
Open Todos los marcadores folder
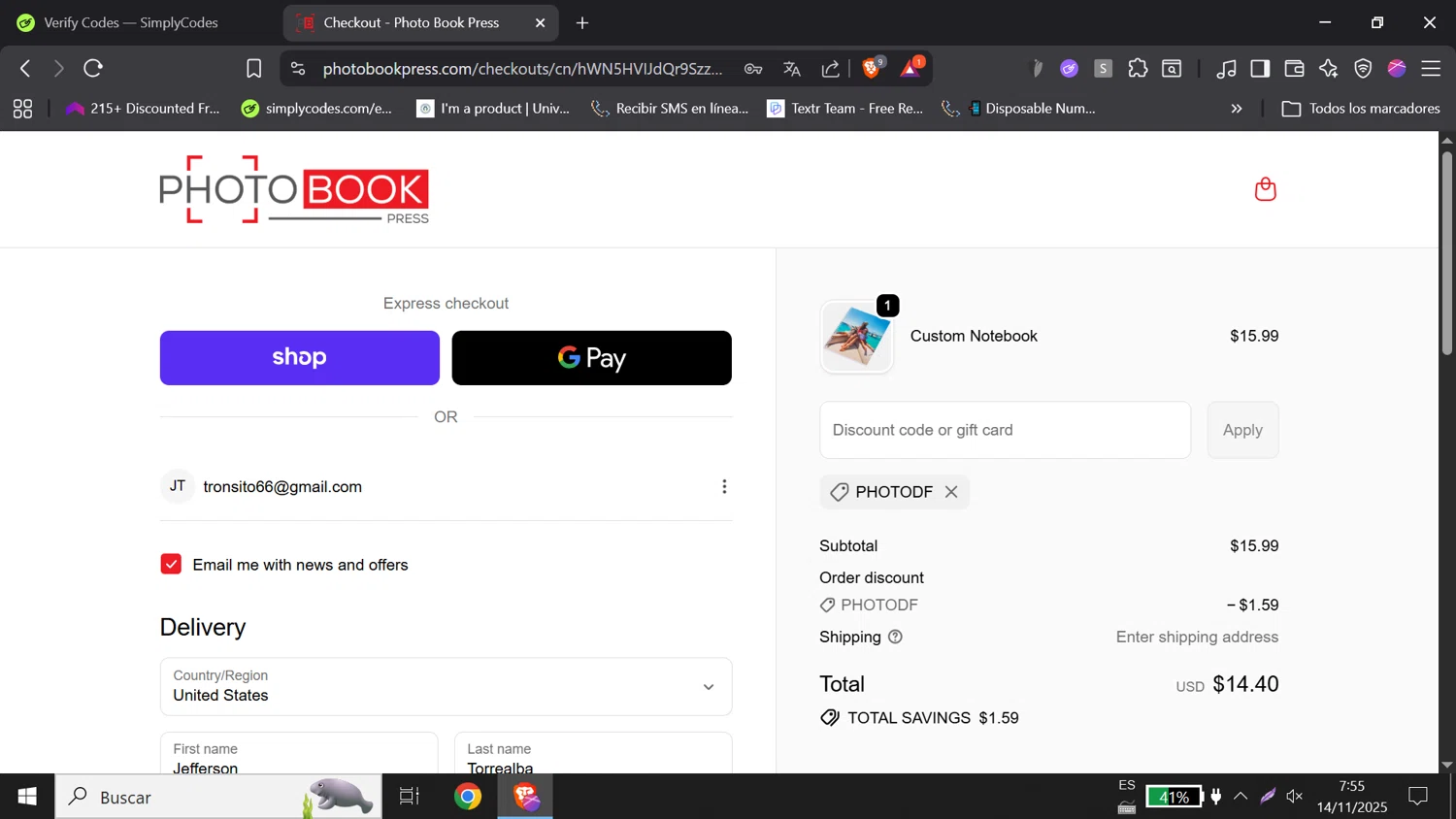coord(1361,109)
